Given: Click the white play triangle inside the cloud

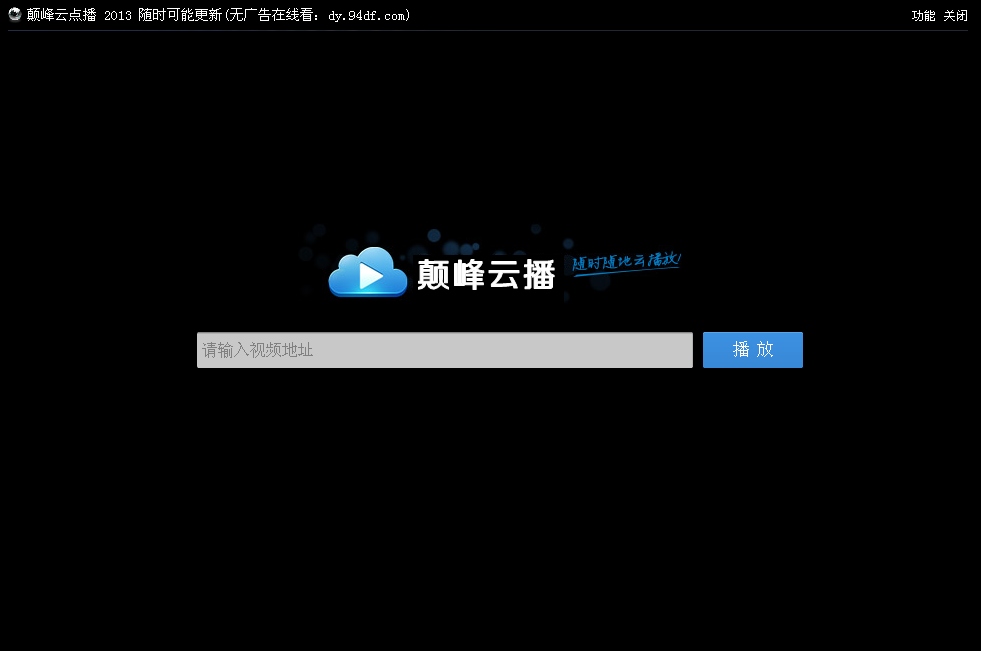Looking at the screenshot, I should coord(371,274).
